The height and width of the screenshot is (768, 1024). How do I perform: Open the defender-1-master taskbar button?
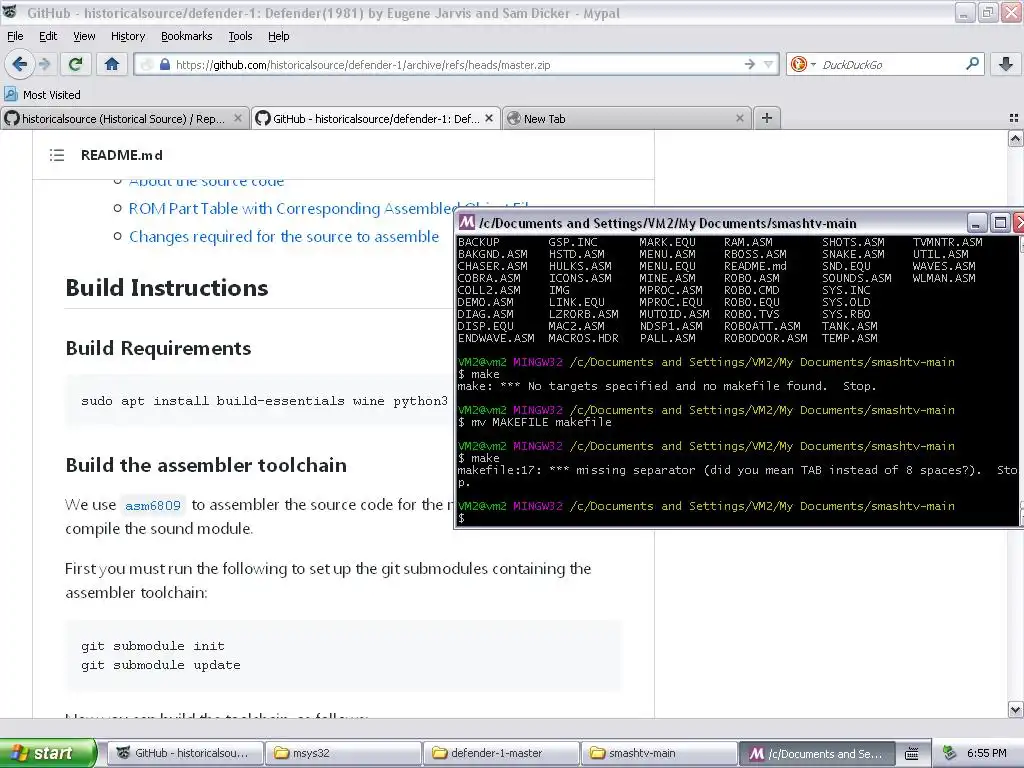click(501, 753)
